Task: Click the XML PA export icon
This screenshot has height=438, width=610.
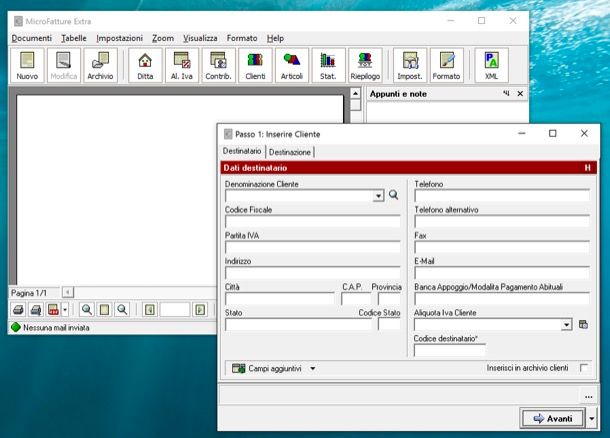Action: pyautogui.click(x=491, y=65)
